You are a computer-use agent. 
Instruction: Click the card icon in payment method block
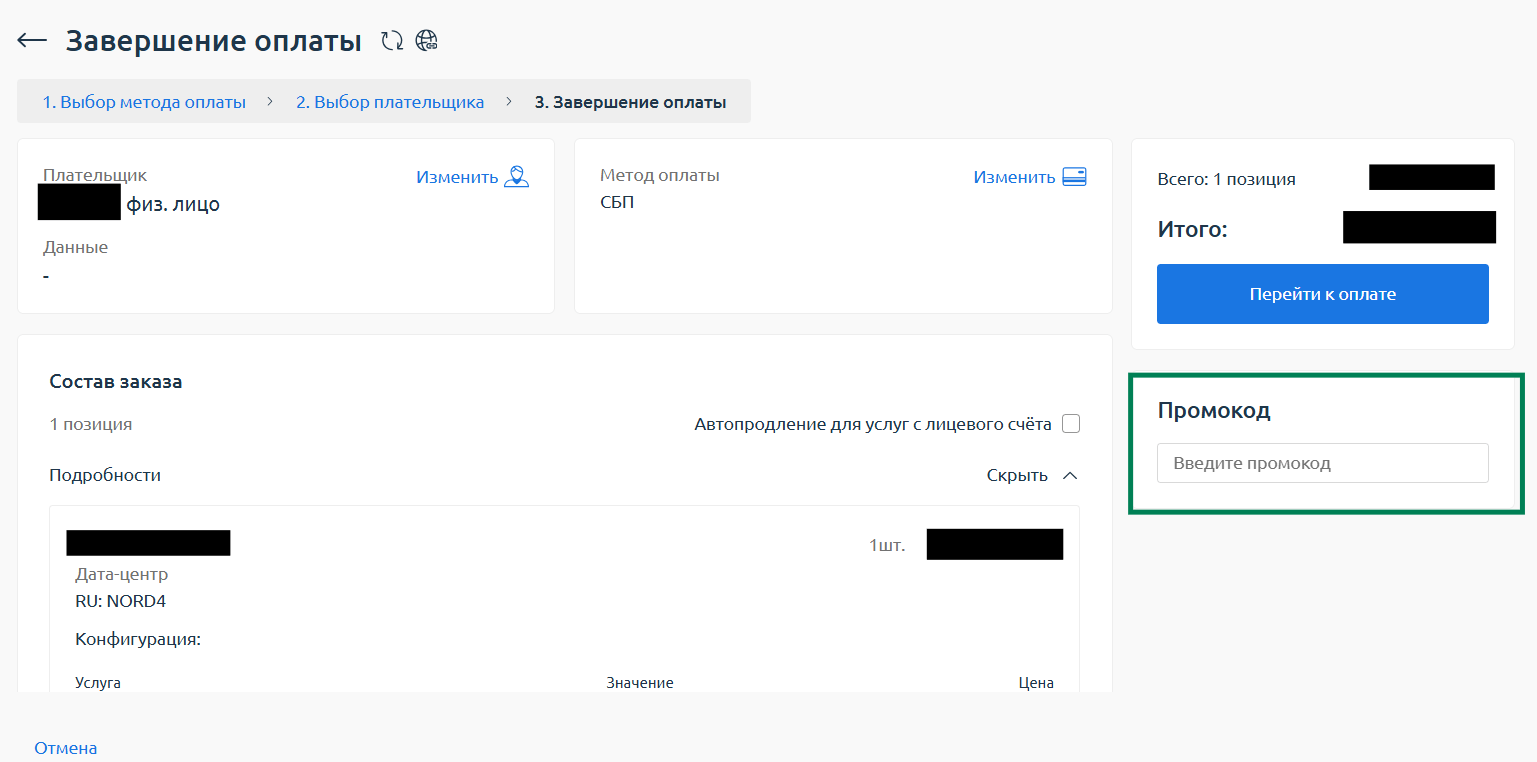(x=1074, y=177)
